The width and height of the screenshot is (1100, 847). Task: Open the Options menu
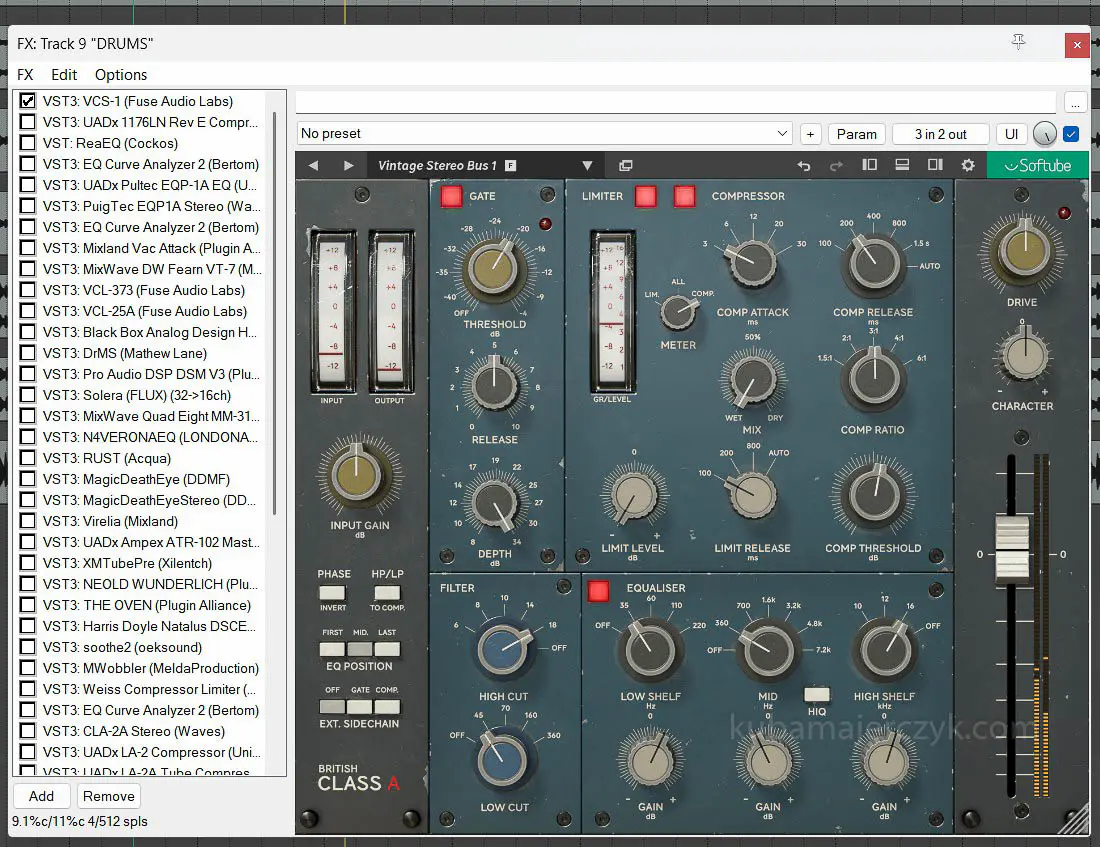tap(121, 75)
